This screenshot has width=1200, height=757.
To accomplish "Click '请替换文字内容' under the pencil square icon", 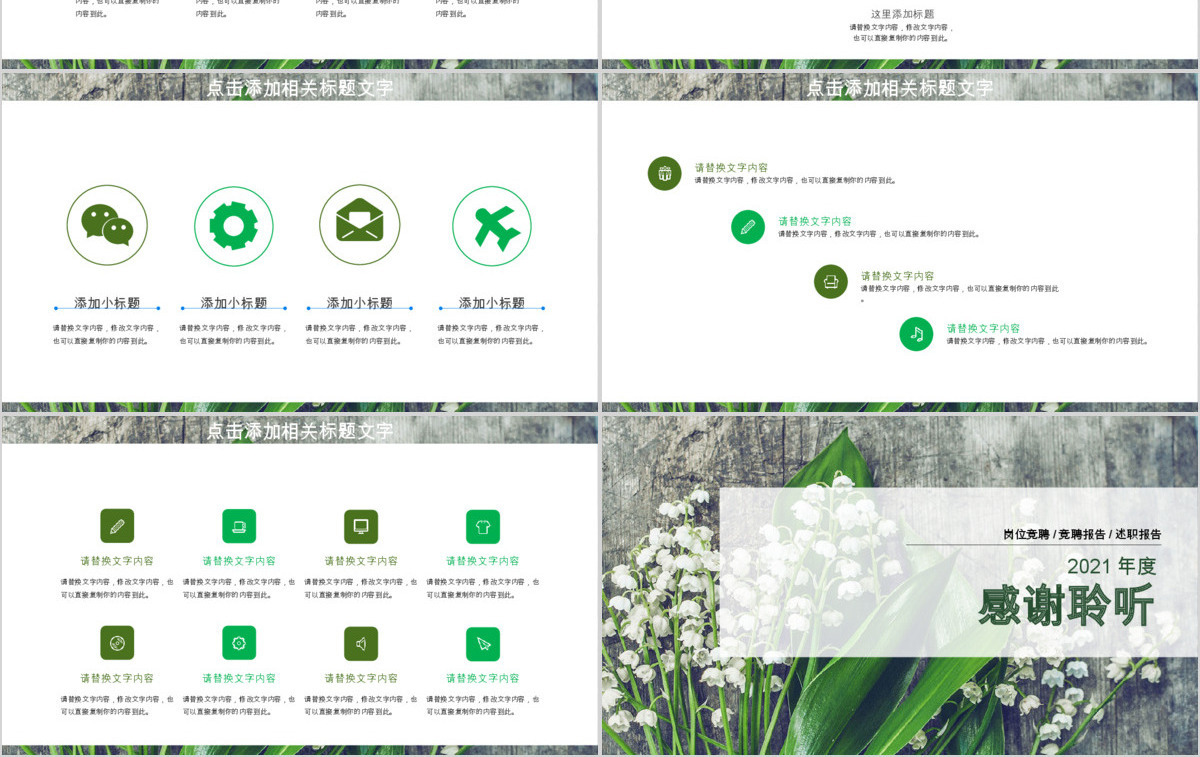I will pyautogui.click(x=117, y=561).
